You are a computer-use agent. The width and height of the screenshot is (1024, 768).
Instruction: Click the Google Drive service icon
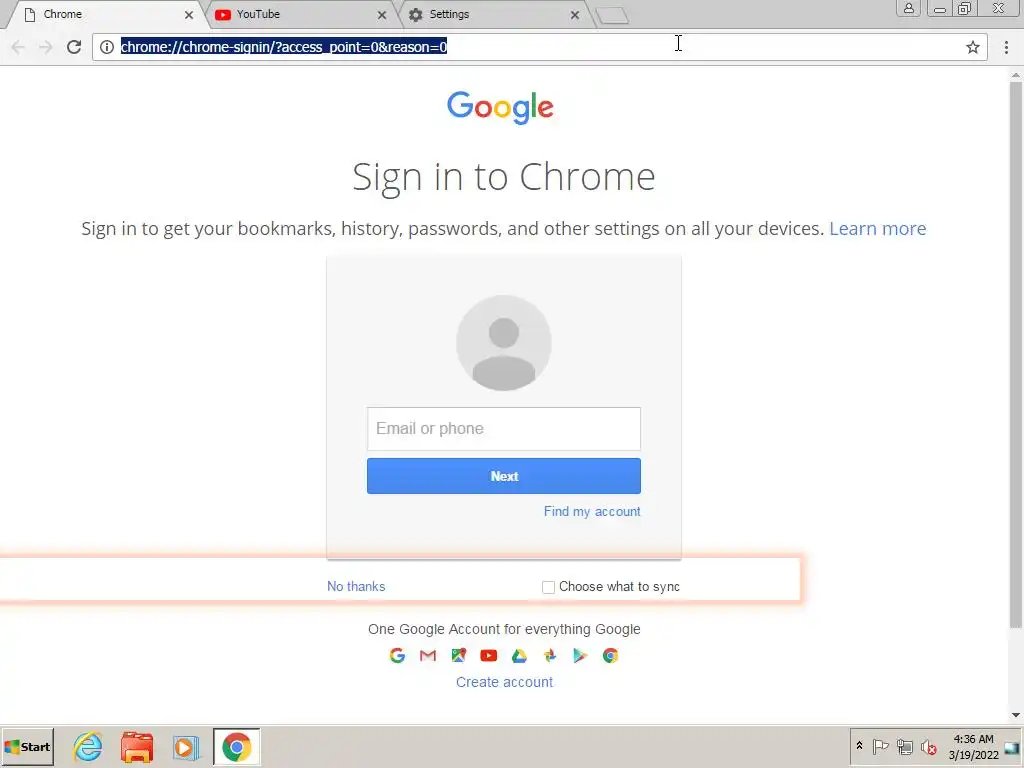(x=519, y=655)
